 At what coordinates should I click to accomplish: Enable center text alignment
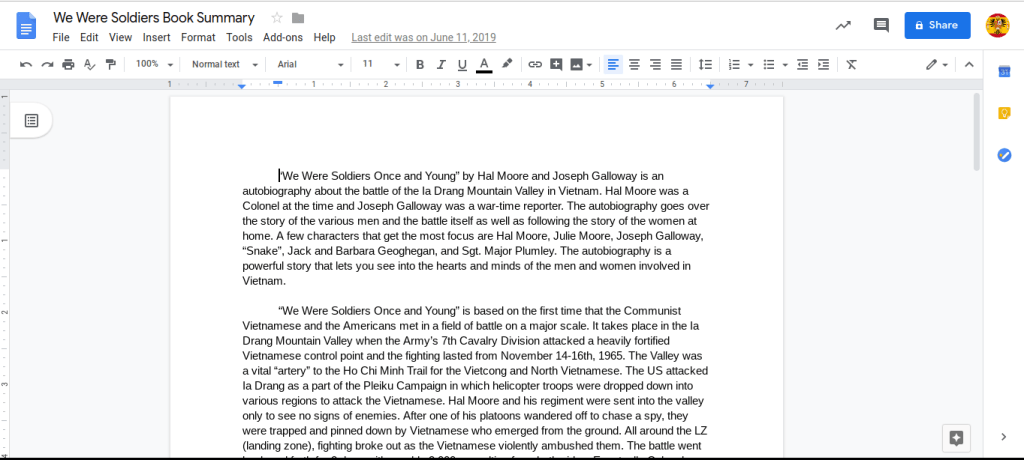click(634, 64)
